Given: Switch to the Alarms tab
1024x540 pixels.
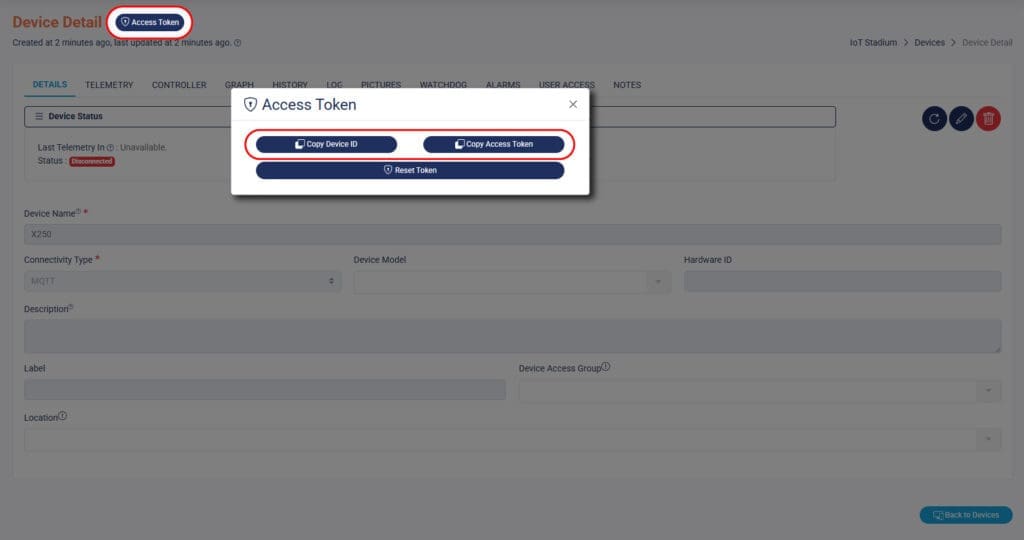Looking at the screenshot, I should coord(503,85).
